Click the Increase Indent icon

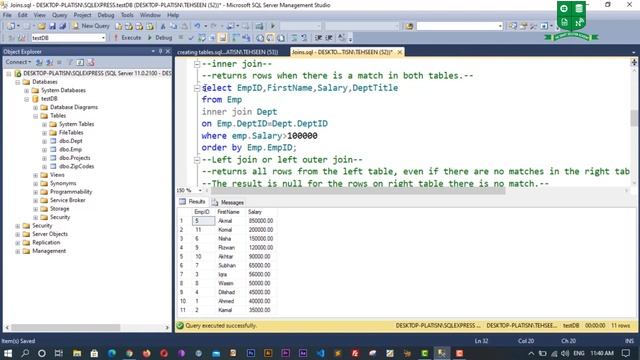coord(329,38)
